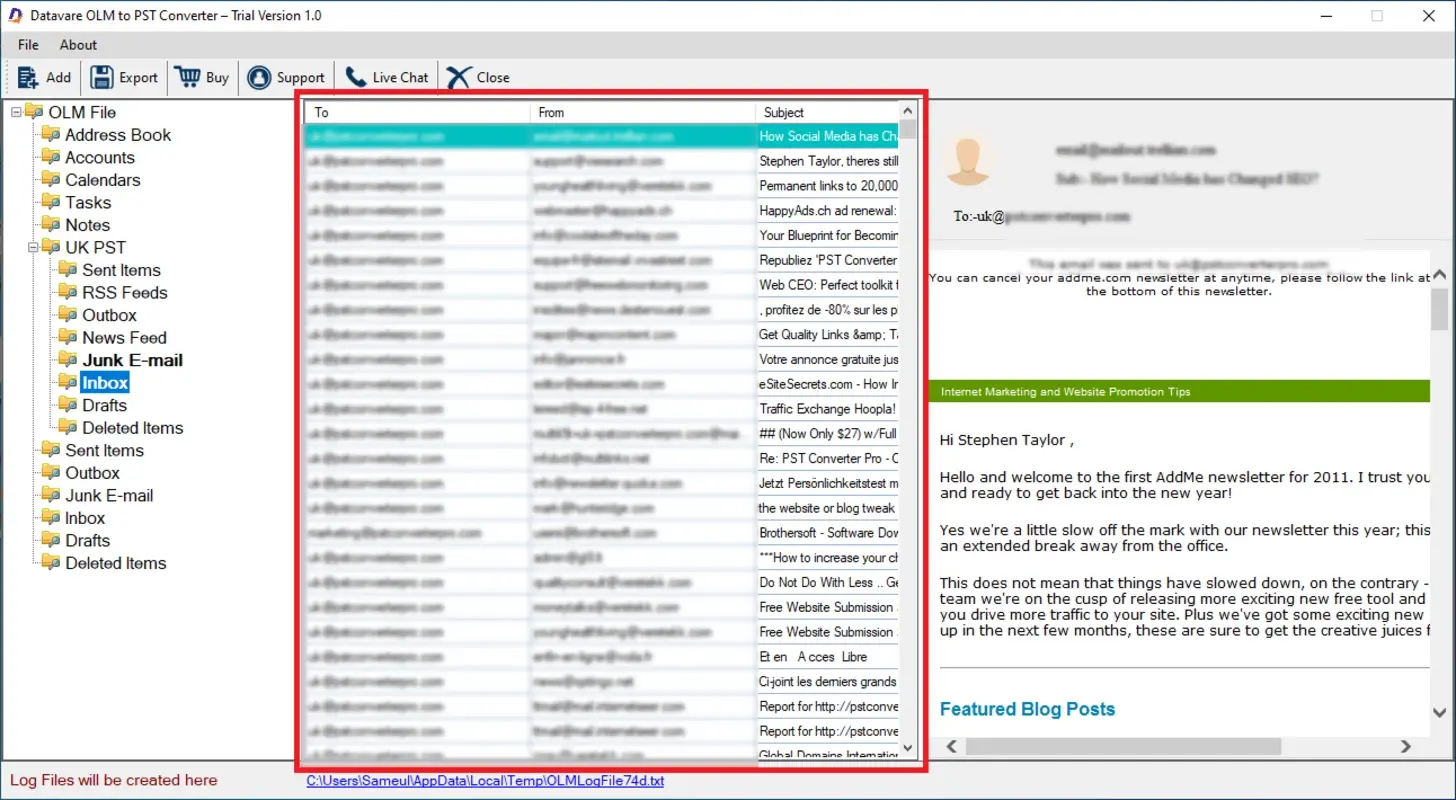Open the File menu

(x=27, y=45)
